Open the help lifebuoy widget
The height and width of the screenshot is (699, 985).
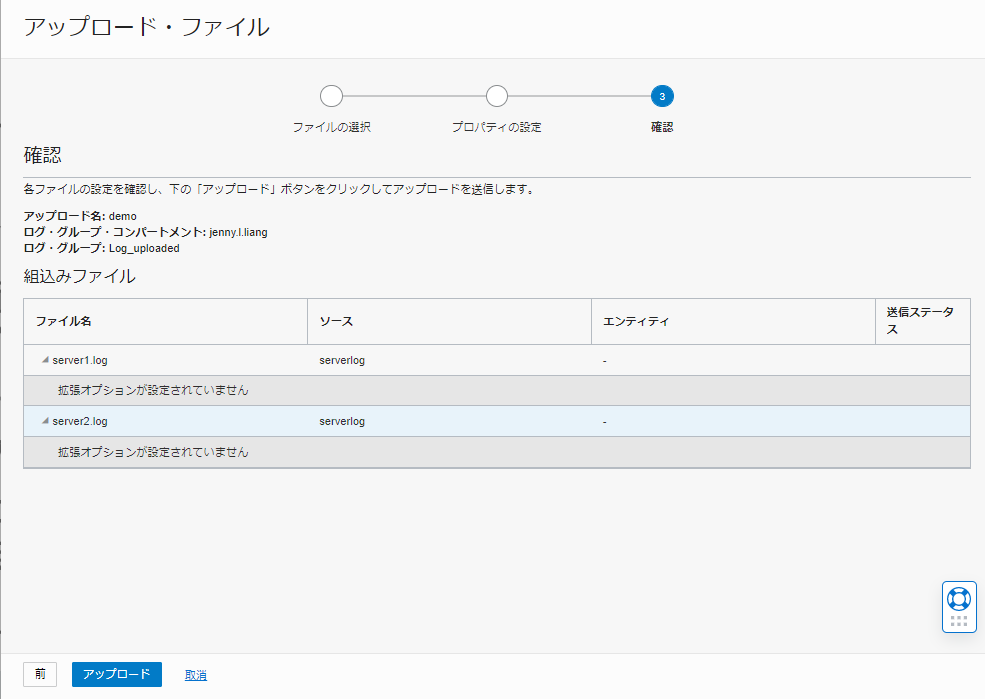point(959,600)
